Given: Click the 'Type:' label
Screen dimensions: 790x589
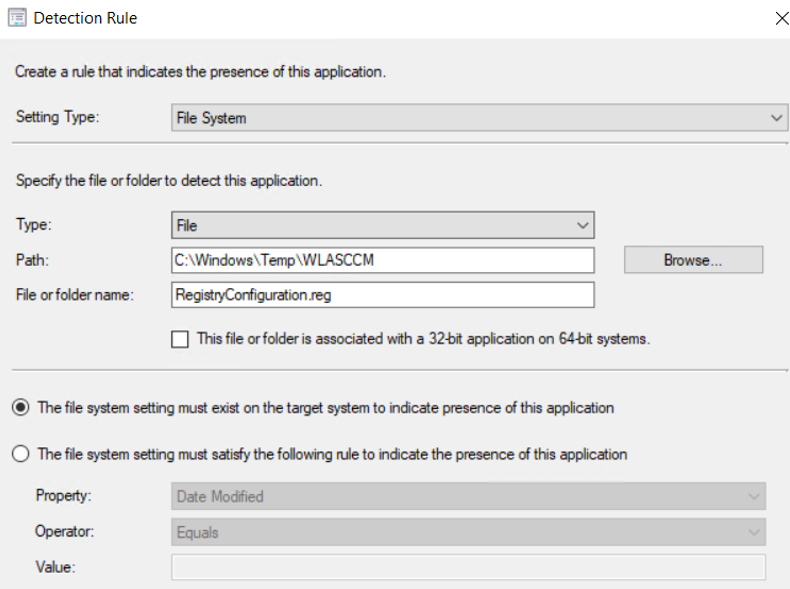Looking at the screenshot, I should (34, 224).
